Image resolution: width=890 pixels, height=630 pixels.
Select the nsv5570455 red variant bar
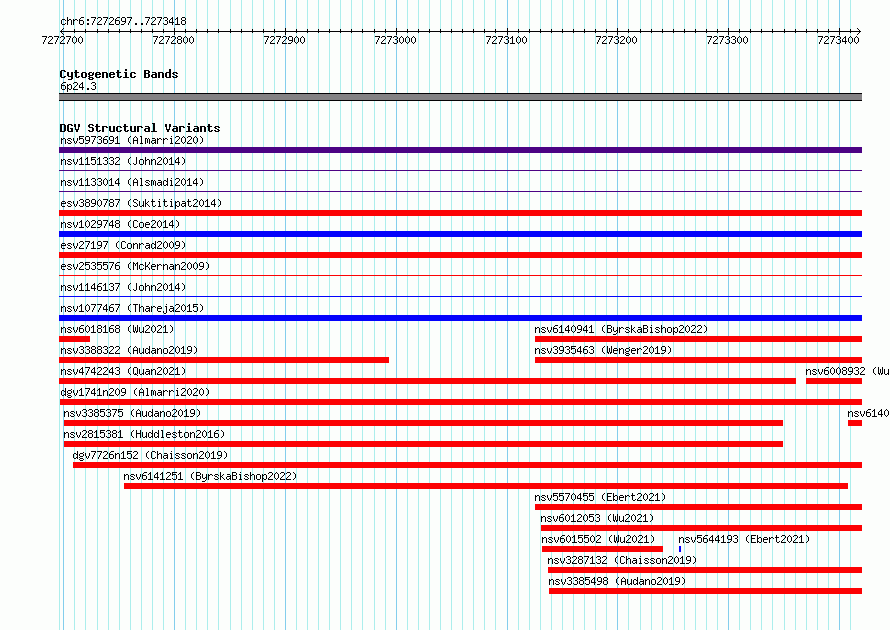point(698,507)
